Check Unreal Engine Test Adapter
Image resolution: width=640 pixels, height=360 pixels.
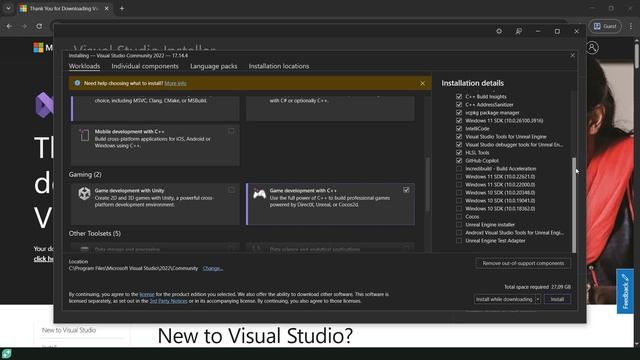(x=459, y=240)
